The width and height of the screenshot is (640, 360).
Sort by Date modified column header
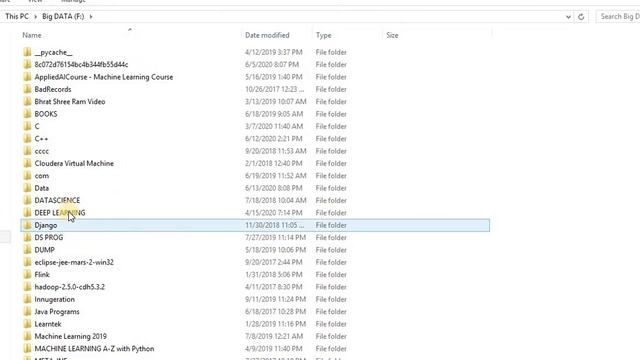tap(267, 35)
